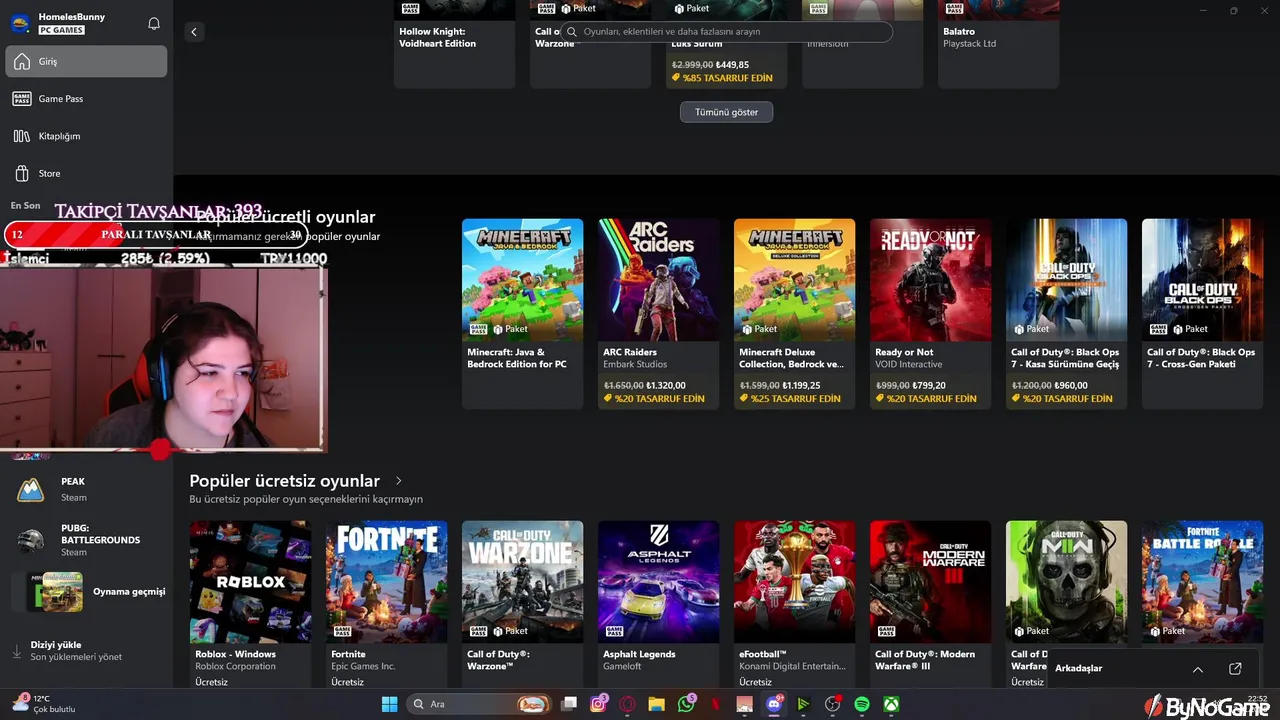Screen dimensions: 1280x720
Task: Open Instagram from taskbar
Action: [x=598, y=704]
